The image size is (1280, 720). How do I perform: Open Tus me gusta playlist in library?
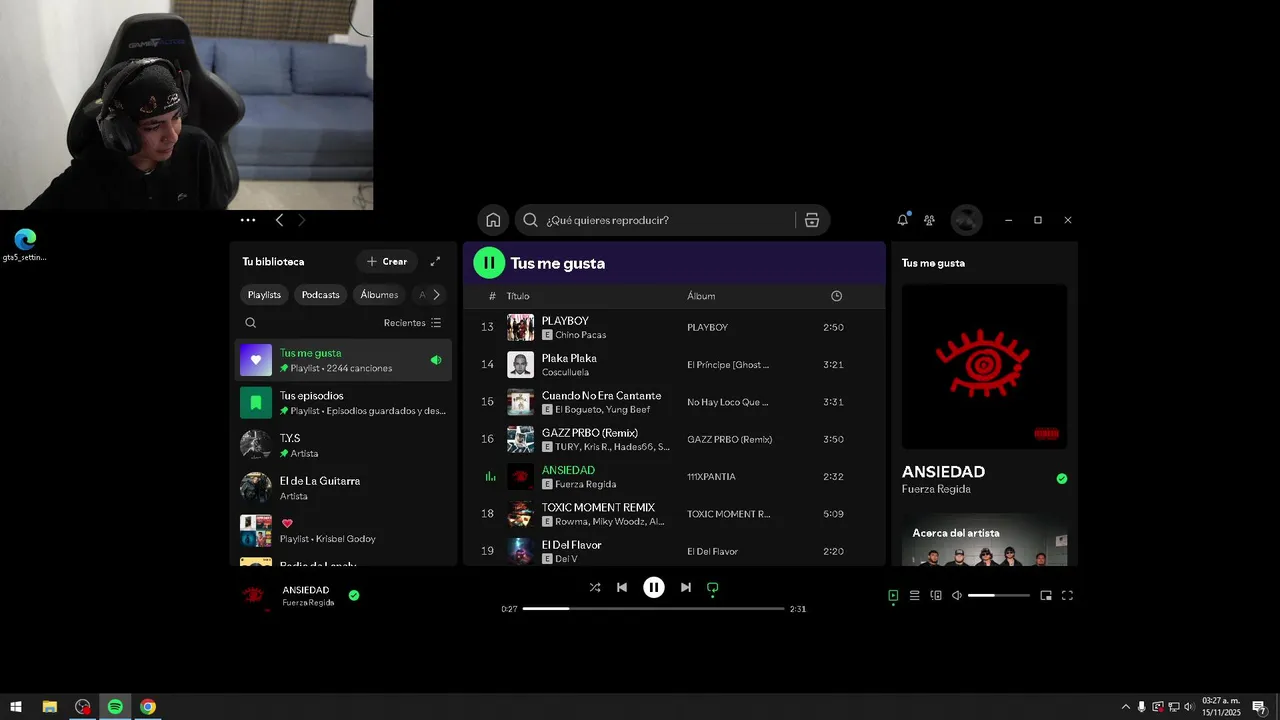343,360
